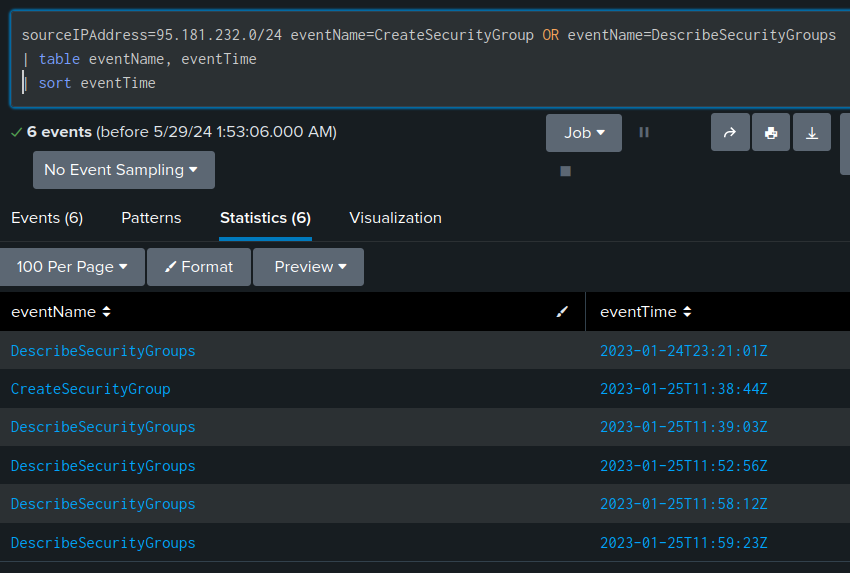Expand the No Event Sampling dropdown

[123, 170]
